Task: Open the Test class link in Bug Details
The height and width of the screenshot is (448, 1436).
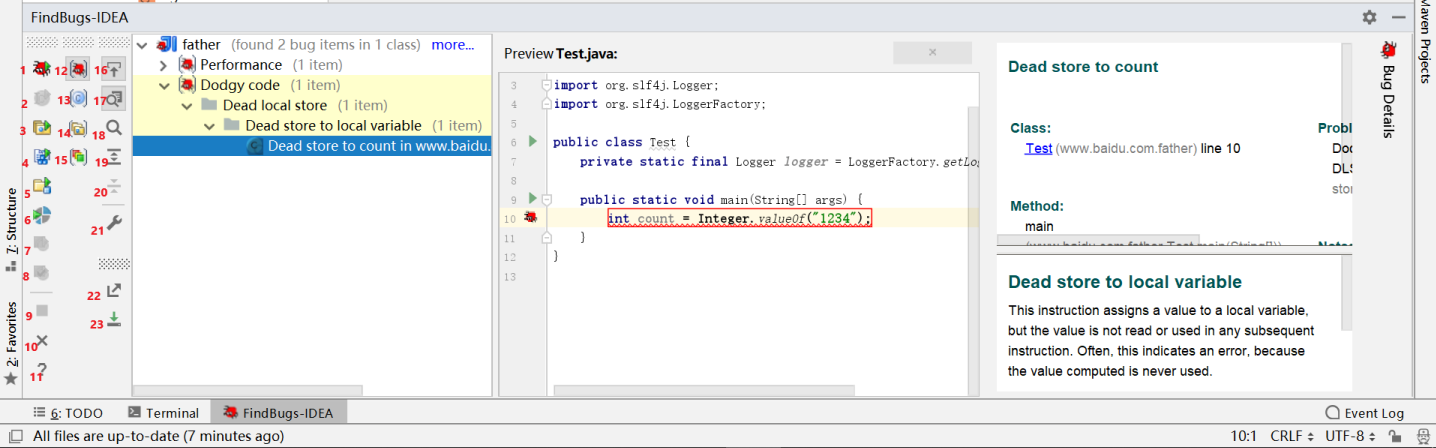Action: (x=1038, y=148)
